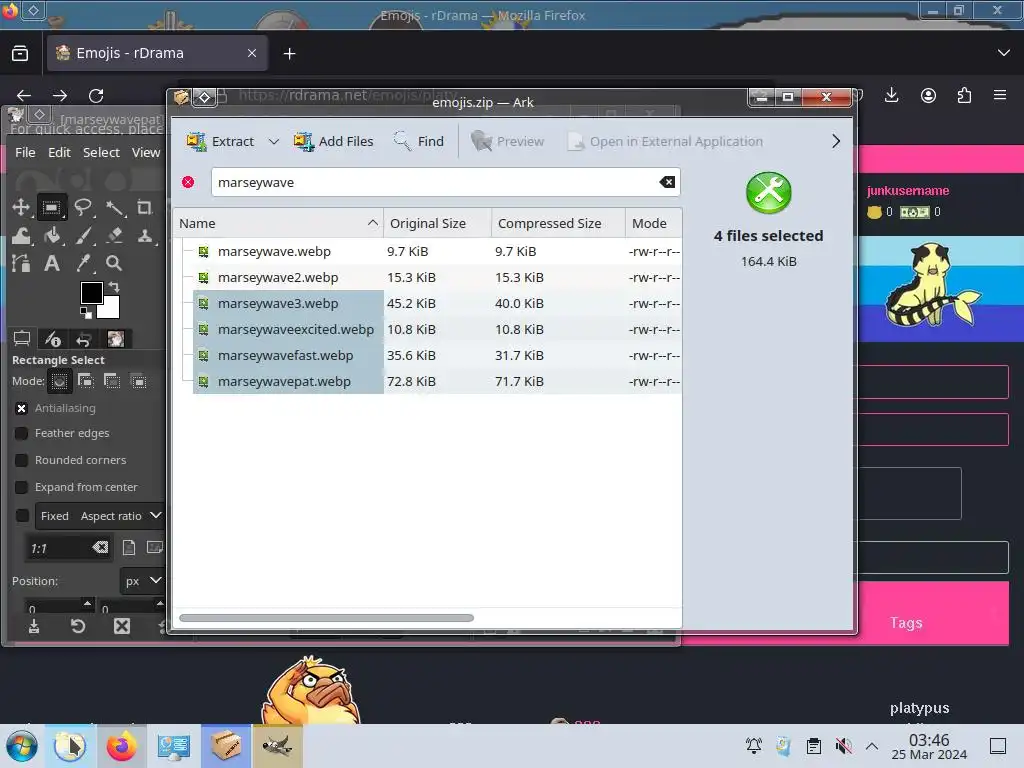Viewport: 1024px width, 768px height.
Task: Select the Zoom magnifier tool
Action: (x=114, y=263)
